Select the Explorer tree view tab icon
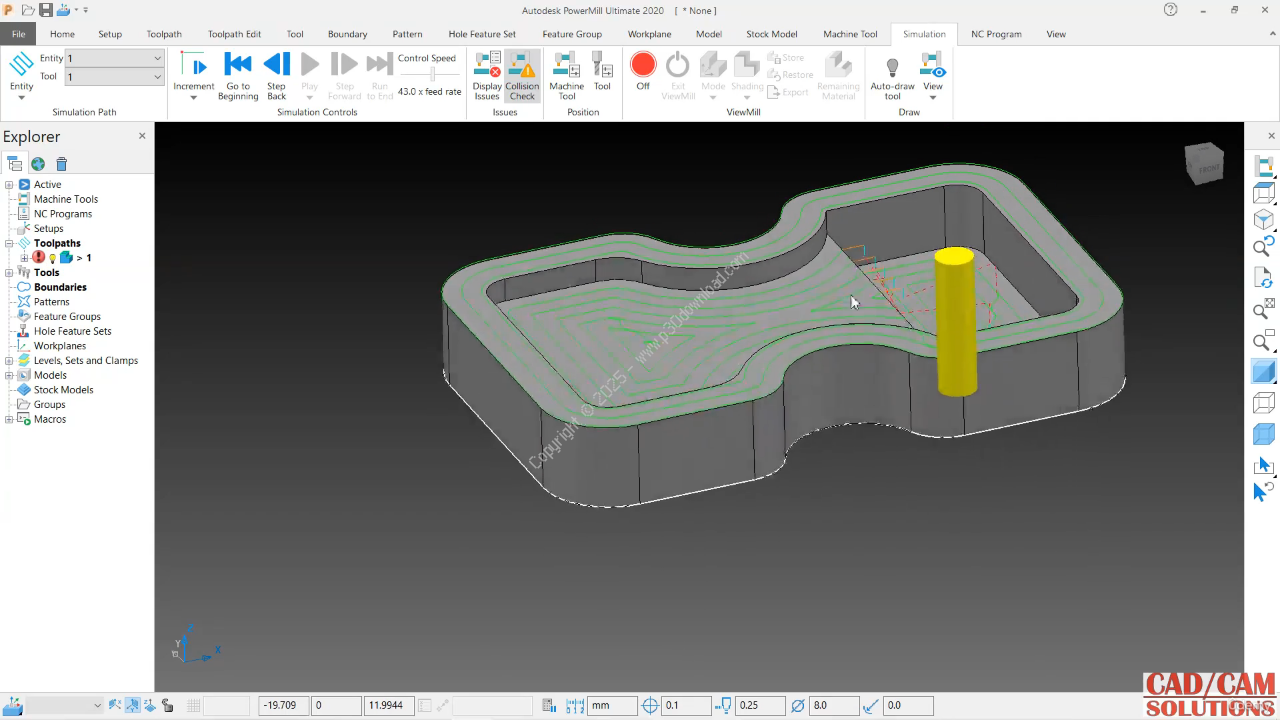This screenshot has height=720, width=1280. [14, 164]
